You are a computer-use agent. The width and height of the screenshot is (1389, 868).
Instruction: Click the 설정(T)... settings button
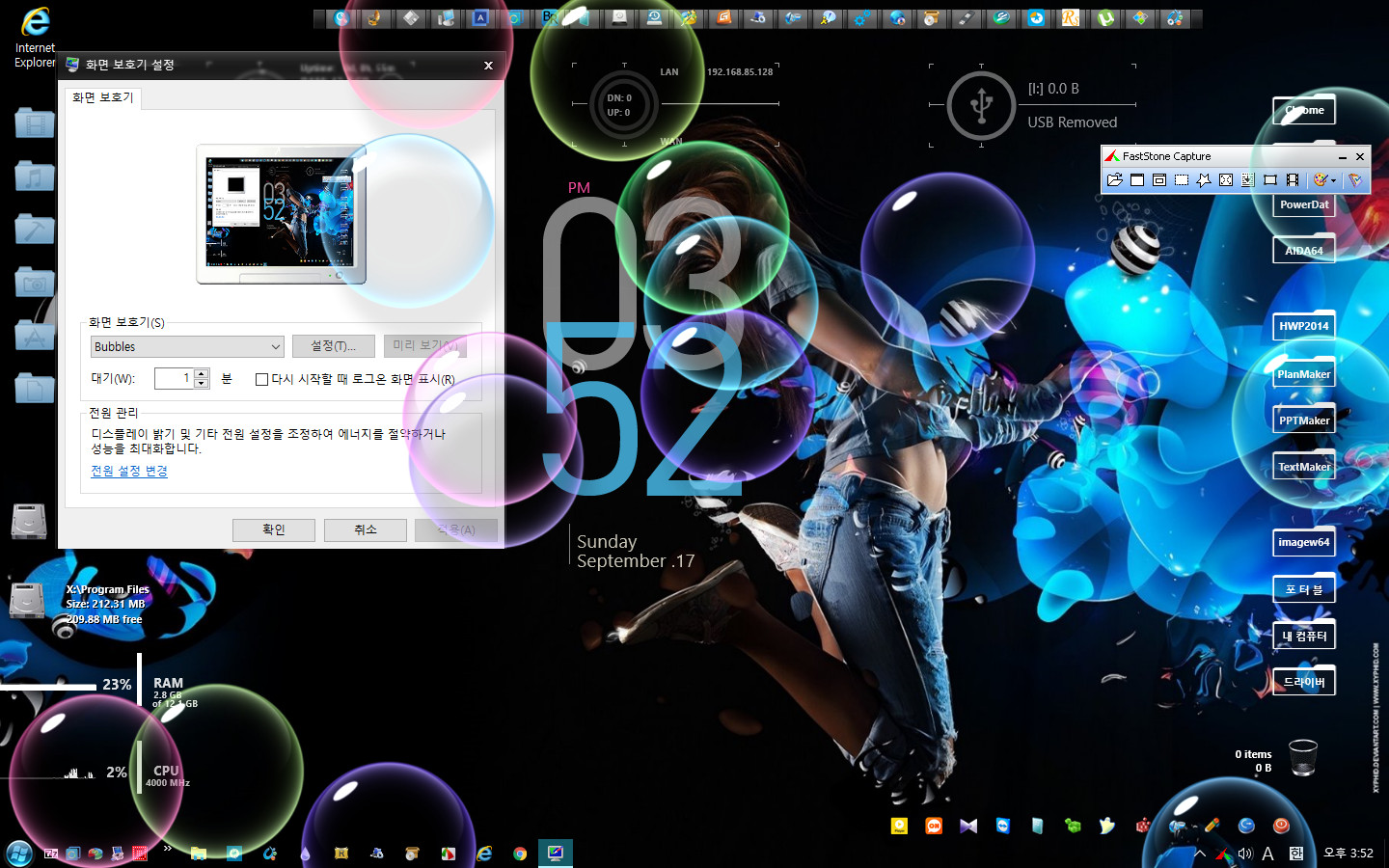[333, 346]
